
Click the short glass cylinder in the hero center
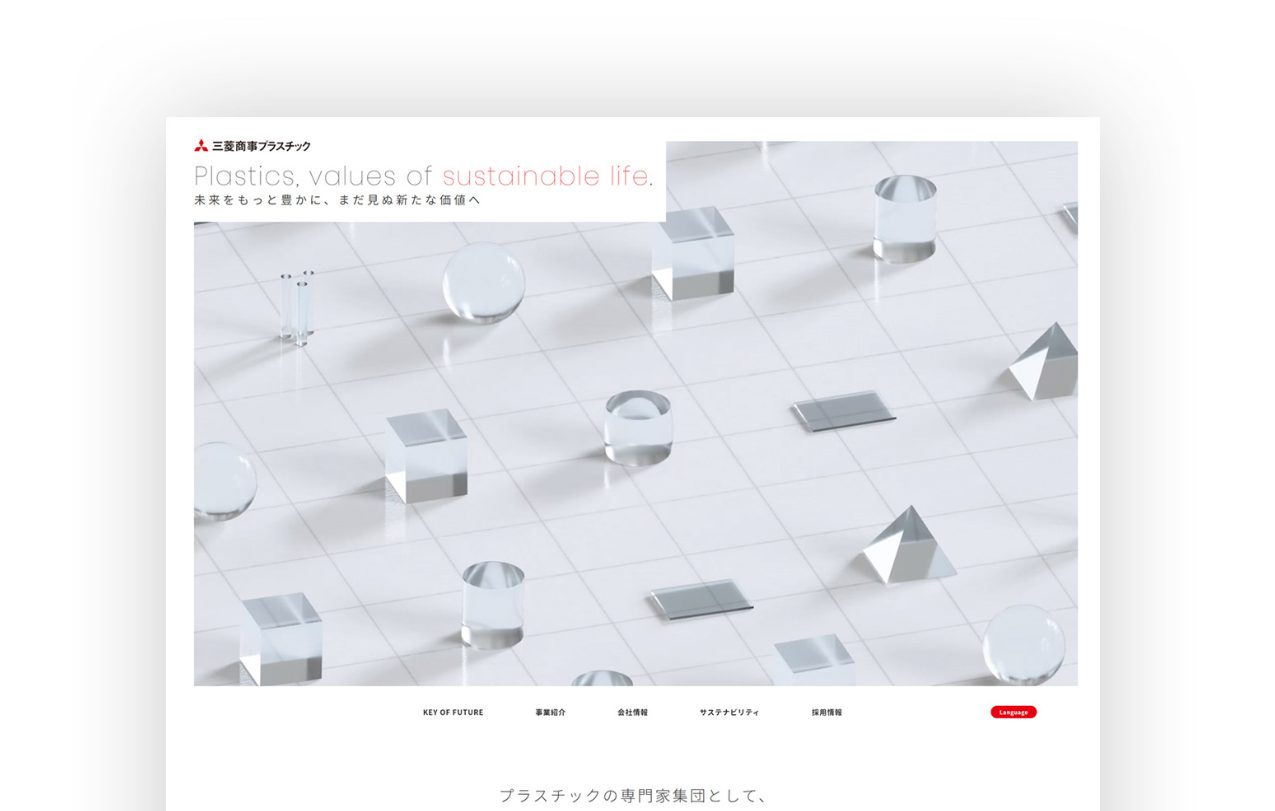click(638, 427)
